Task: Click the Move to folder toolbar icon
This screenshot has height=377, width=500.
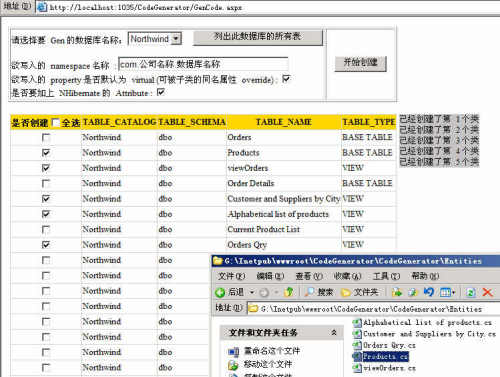Action: pos(397,292)
